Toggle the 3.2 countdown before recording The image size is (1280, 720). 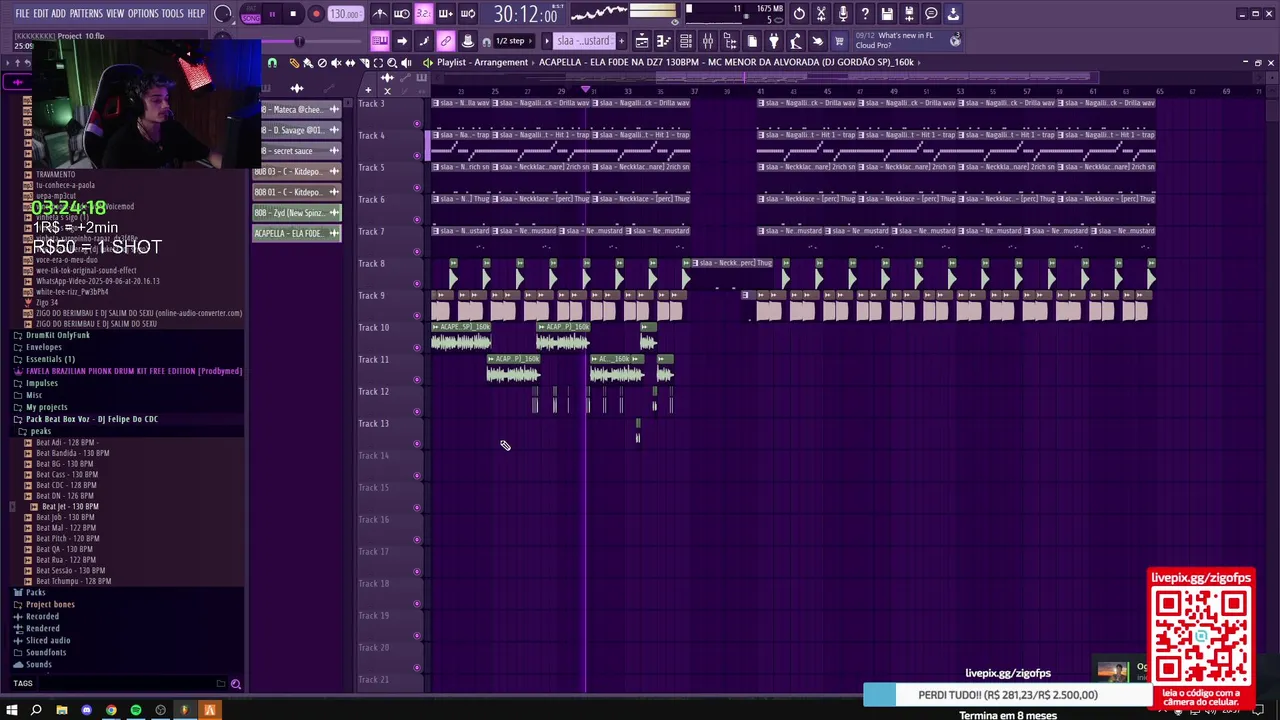(x=424, y=14)
